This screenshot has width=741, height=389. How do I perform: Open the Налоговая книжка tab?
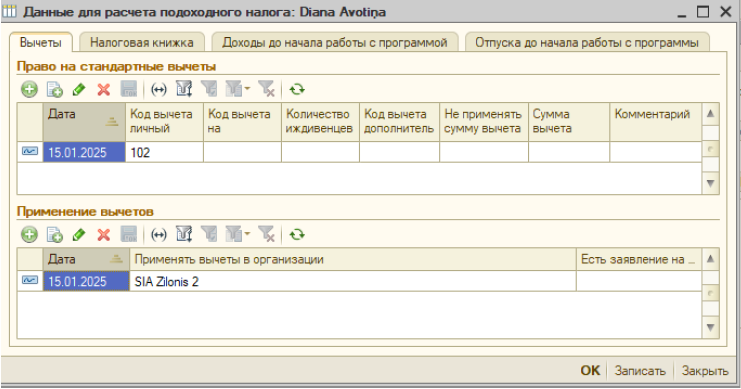point(142,43)
